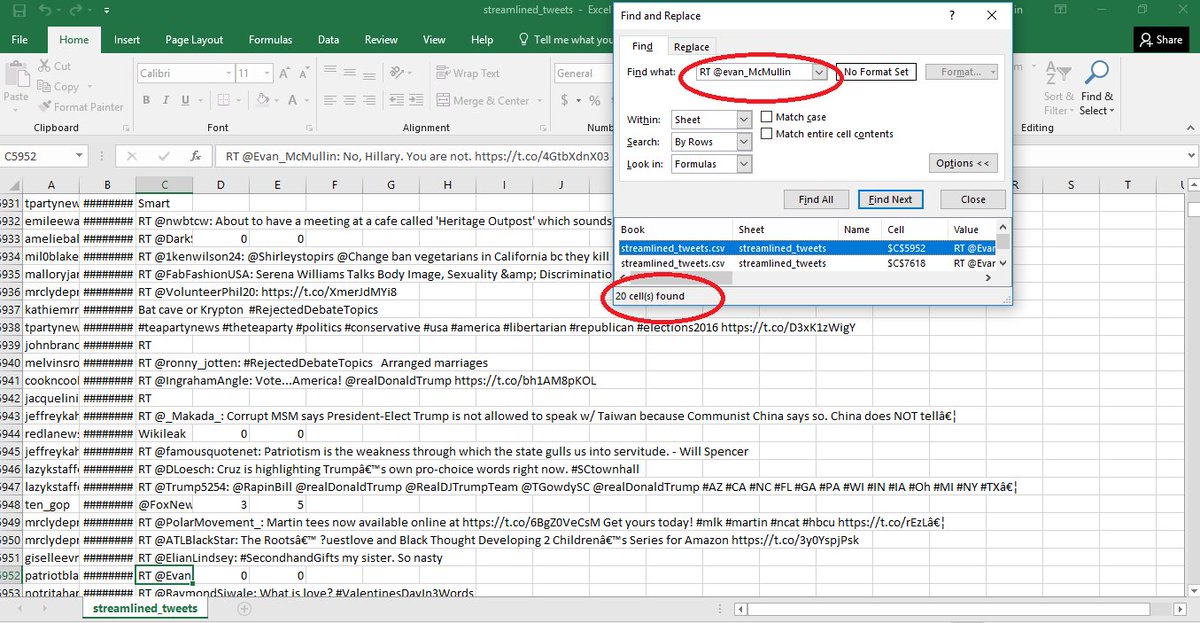
Task: Click the formula bar text
Action: pos(417,156)
